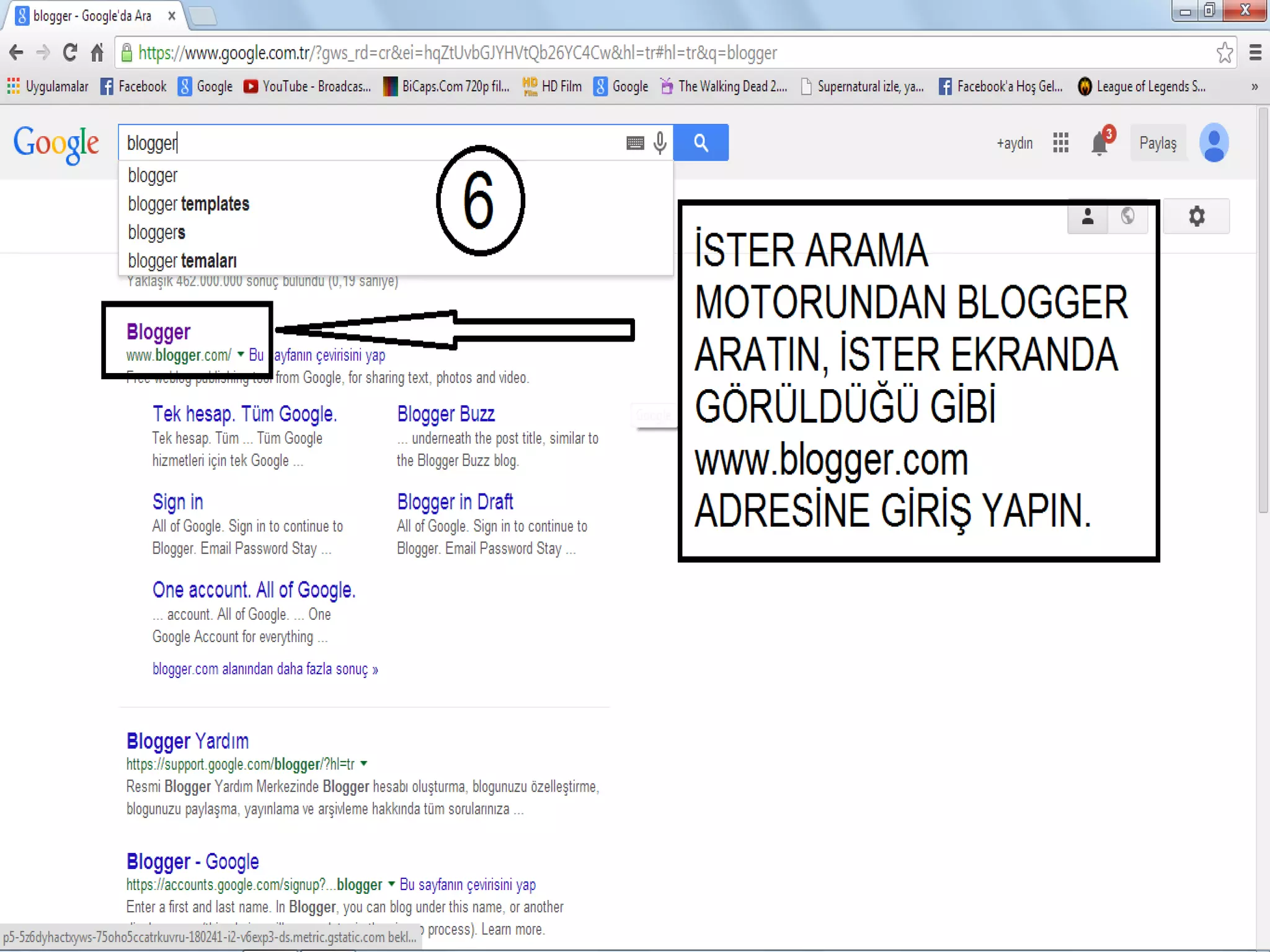
Task: Click the Paylaş share button
Action: click(x=1158, y=143)
